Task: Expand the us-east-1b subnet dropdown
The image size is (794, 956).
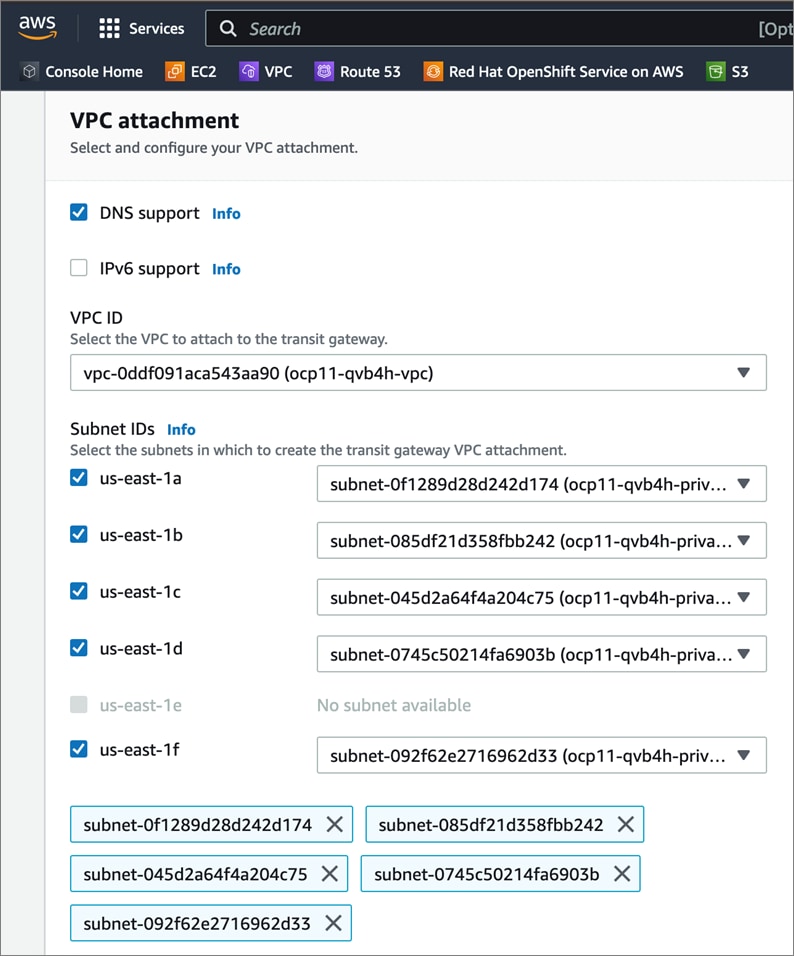Action: pyautogui.click(x=541, y=541)
